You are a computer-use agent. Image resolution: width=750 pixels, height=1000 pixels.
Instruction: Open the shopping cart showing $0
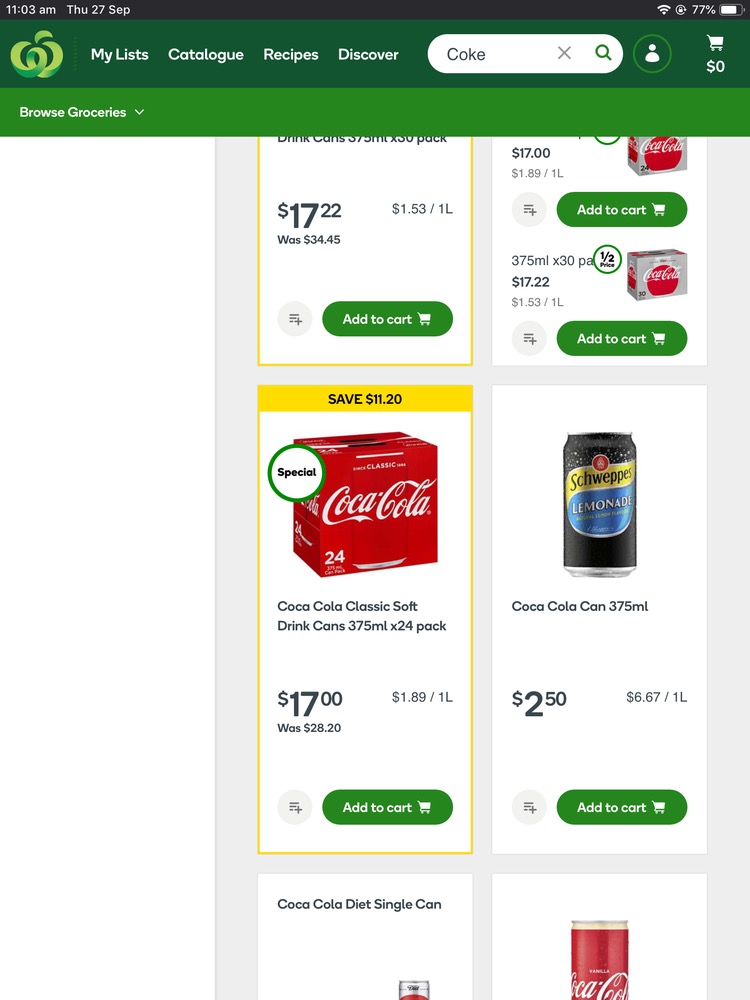pos(715,54)
